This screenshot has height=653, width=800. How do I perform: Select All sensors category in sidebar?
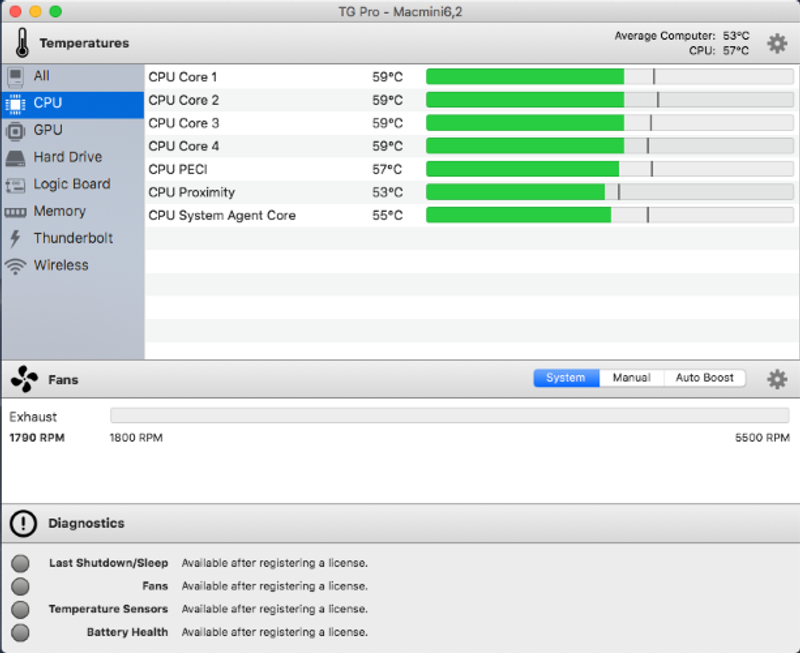point(41,76)
